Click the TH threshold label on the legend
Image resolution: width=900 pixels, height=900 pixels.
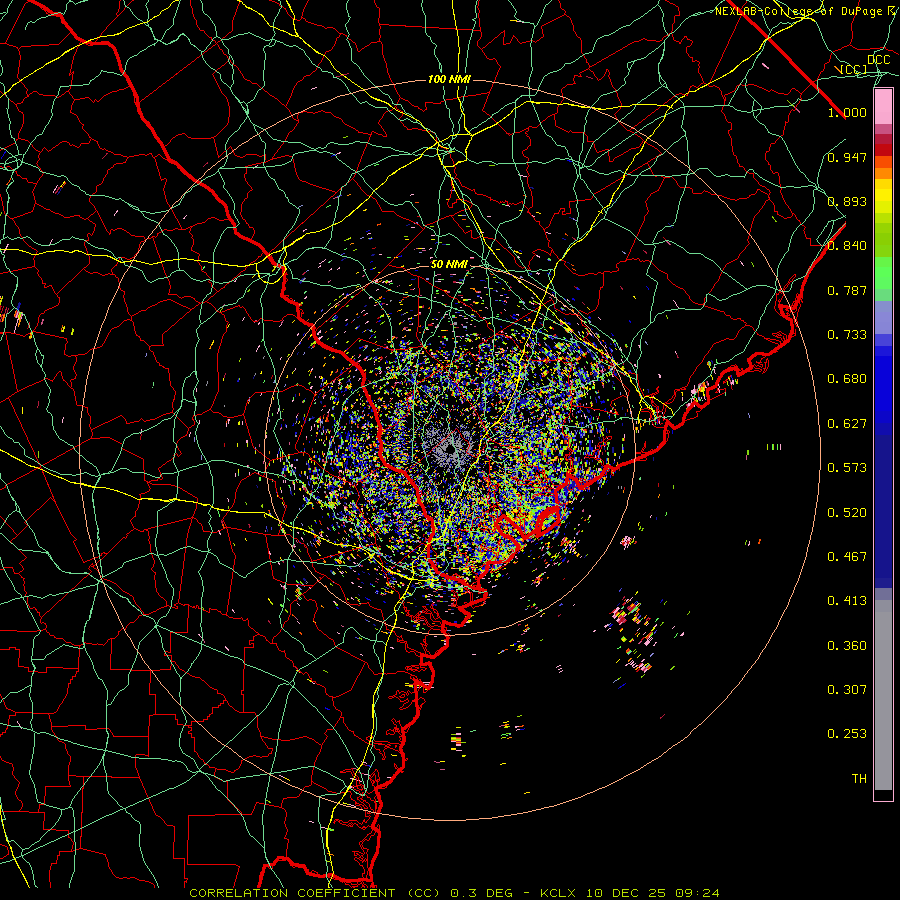click(859, 779)
